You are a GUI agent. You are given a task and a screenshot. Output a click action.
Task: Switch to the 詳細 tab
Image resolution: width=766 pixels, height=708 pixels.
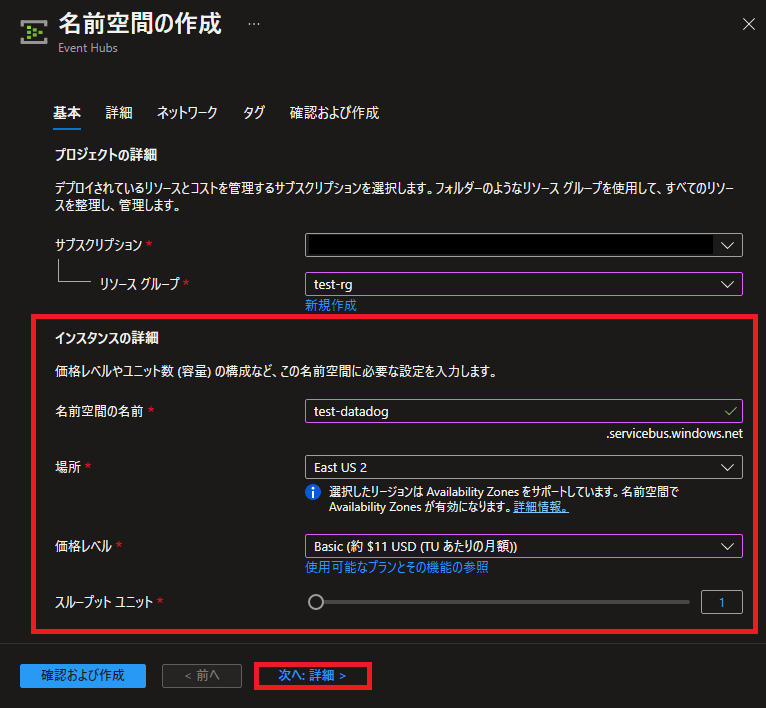coord(119,113)
